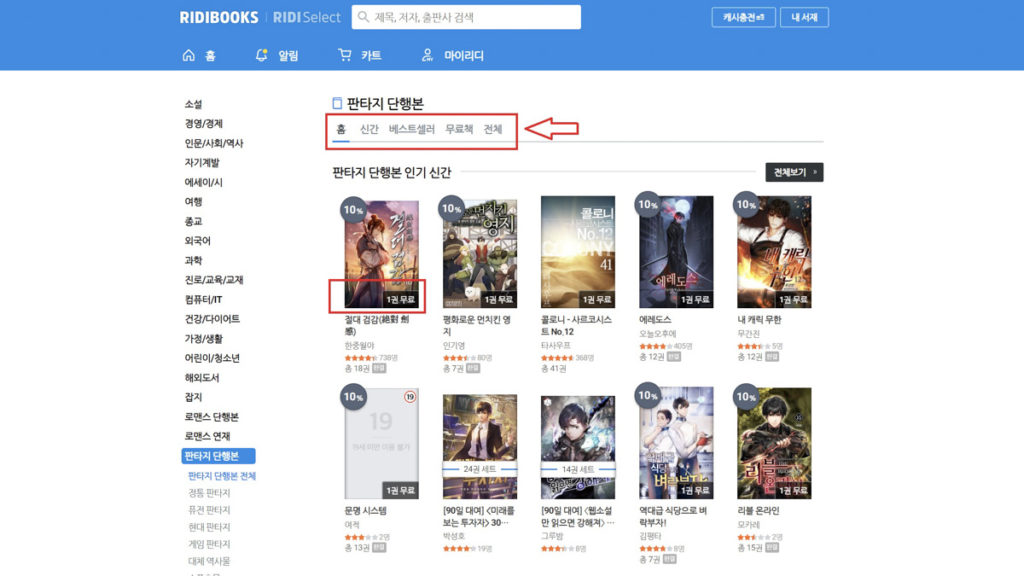Click the 문명 시스템 title text
Viewport: 1024px width, 576px height.
click(365, 511)
